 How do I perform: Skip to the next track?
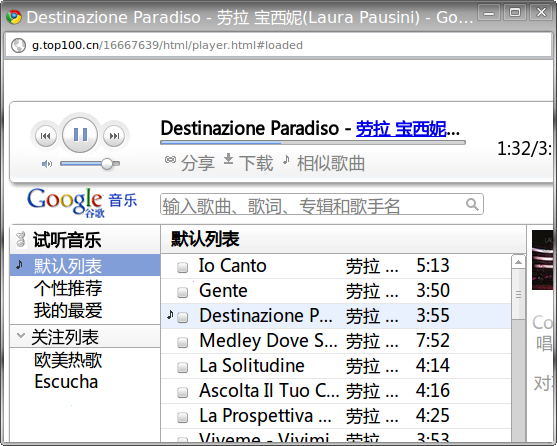pyautogui.click(x=114, y=136)
